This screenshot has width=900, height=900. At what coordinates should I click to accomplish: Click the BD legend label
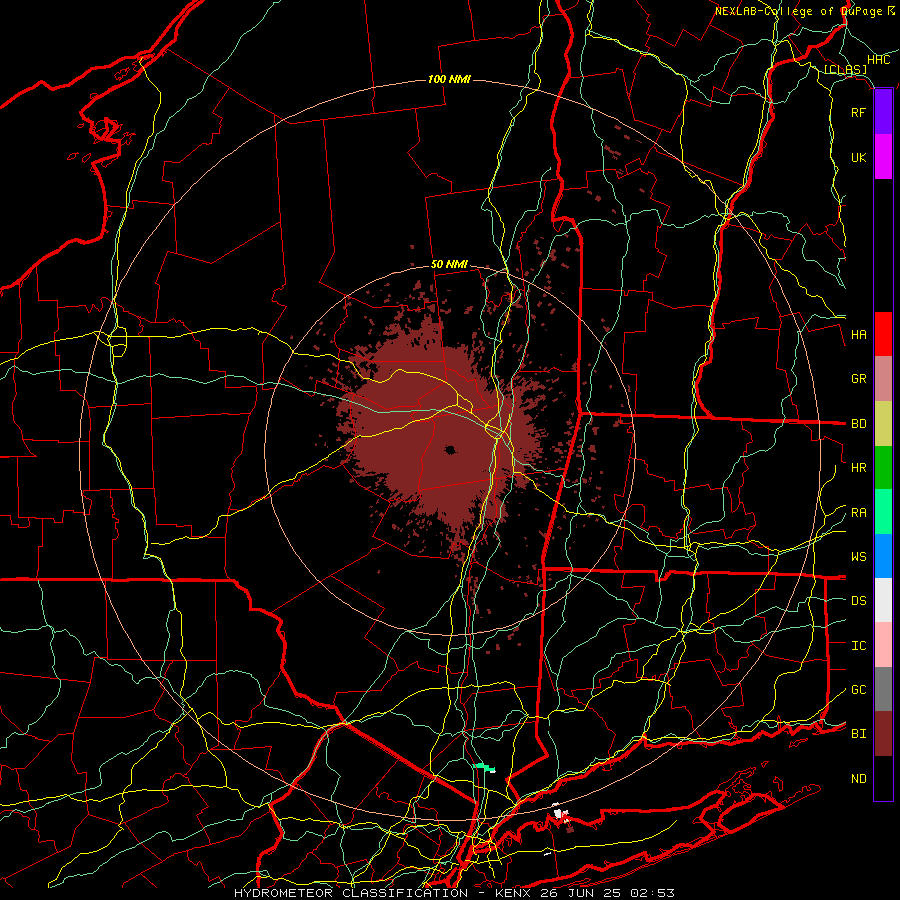click(x=858, y=424)
